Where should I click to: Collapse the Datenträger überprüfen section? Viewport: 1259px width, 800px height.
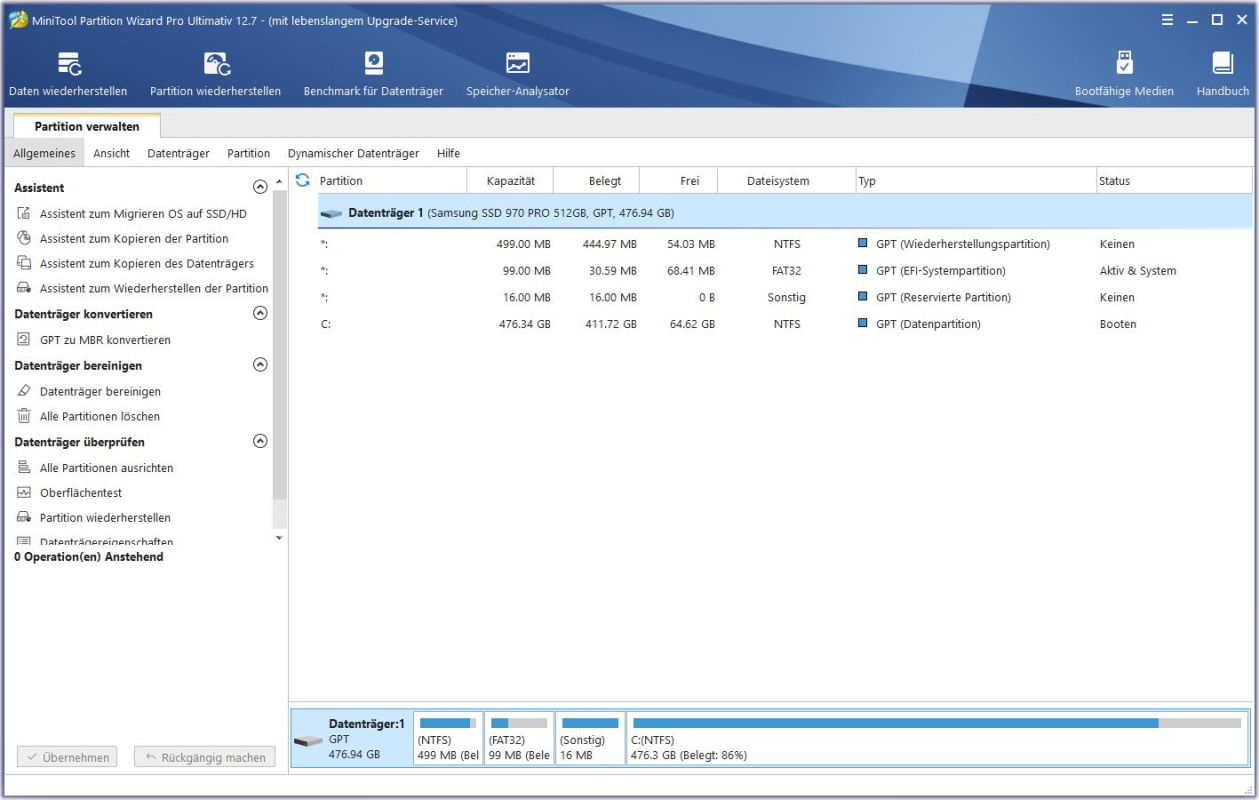[258, 441]
